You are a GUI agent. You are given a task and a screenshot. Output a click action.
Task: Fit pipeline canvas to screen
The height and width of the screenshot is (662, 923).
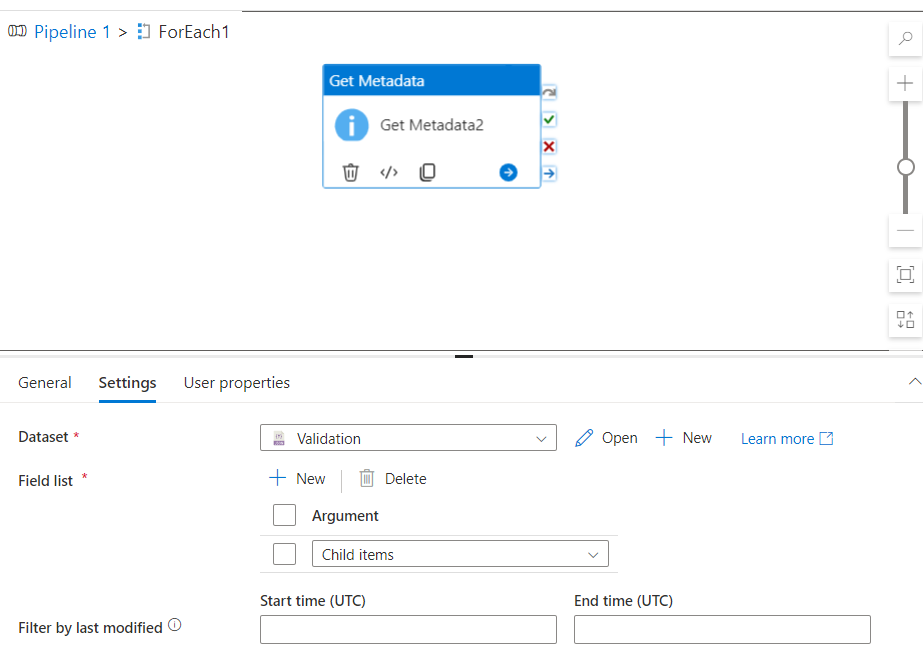905,275
